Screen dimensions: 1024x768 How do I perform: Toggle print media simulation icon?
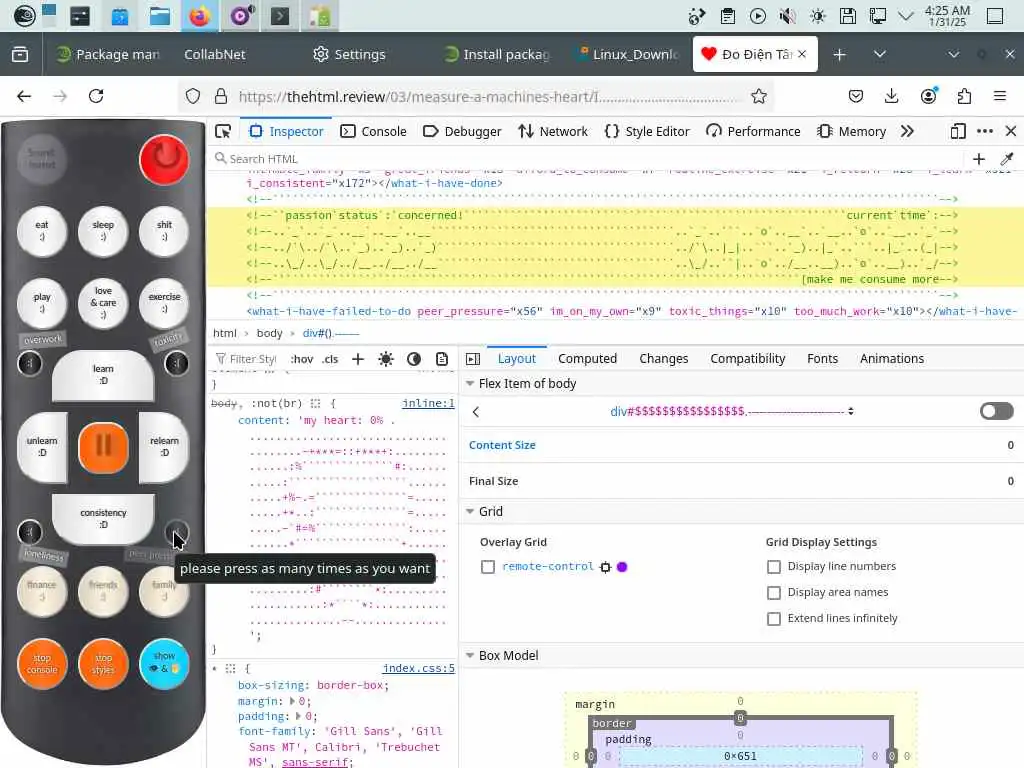442,359
